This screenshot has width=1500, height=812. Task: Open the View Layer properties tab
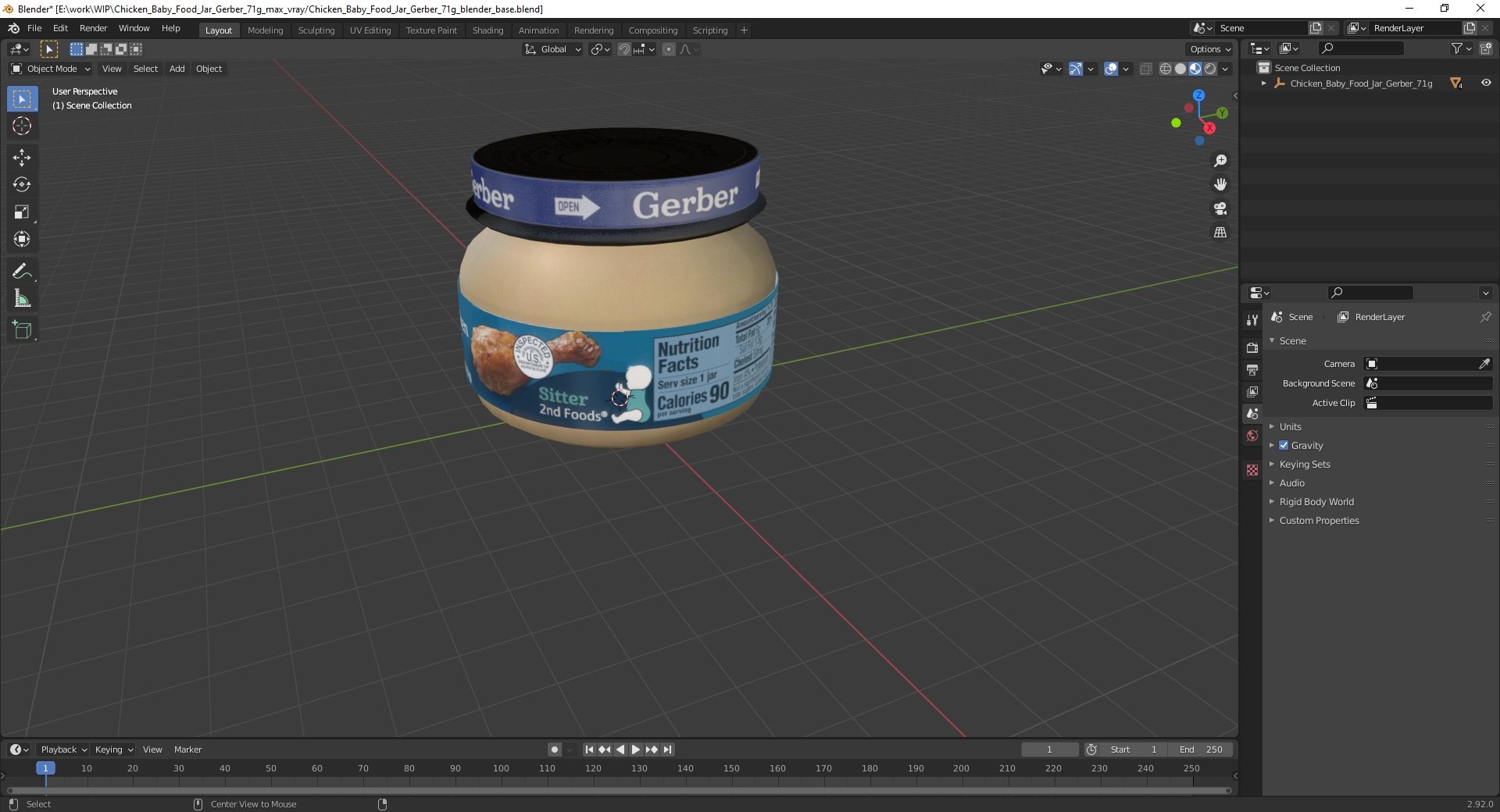coord(1252,391)
